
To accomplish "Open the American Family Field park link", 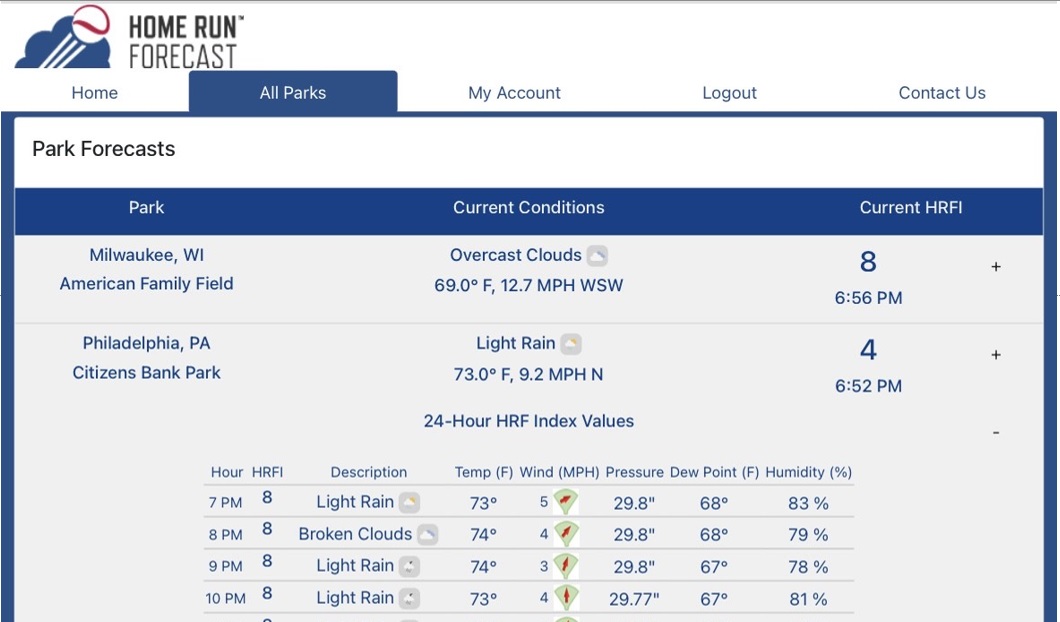I will (146, 284).
